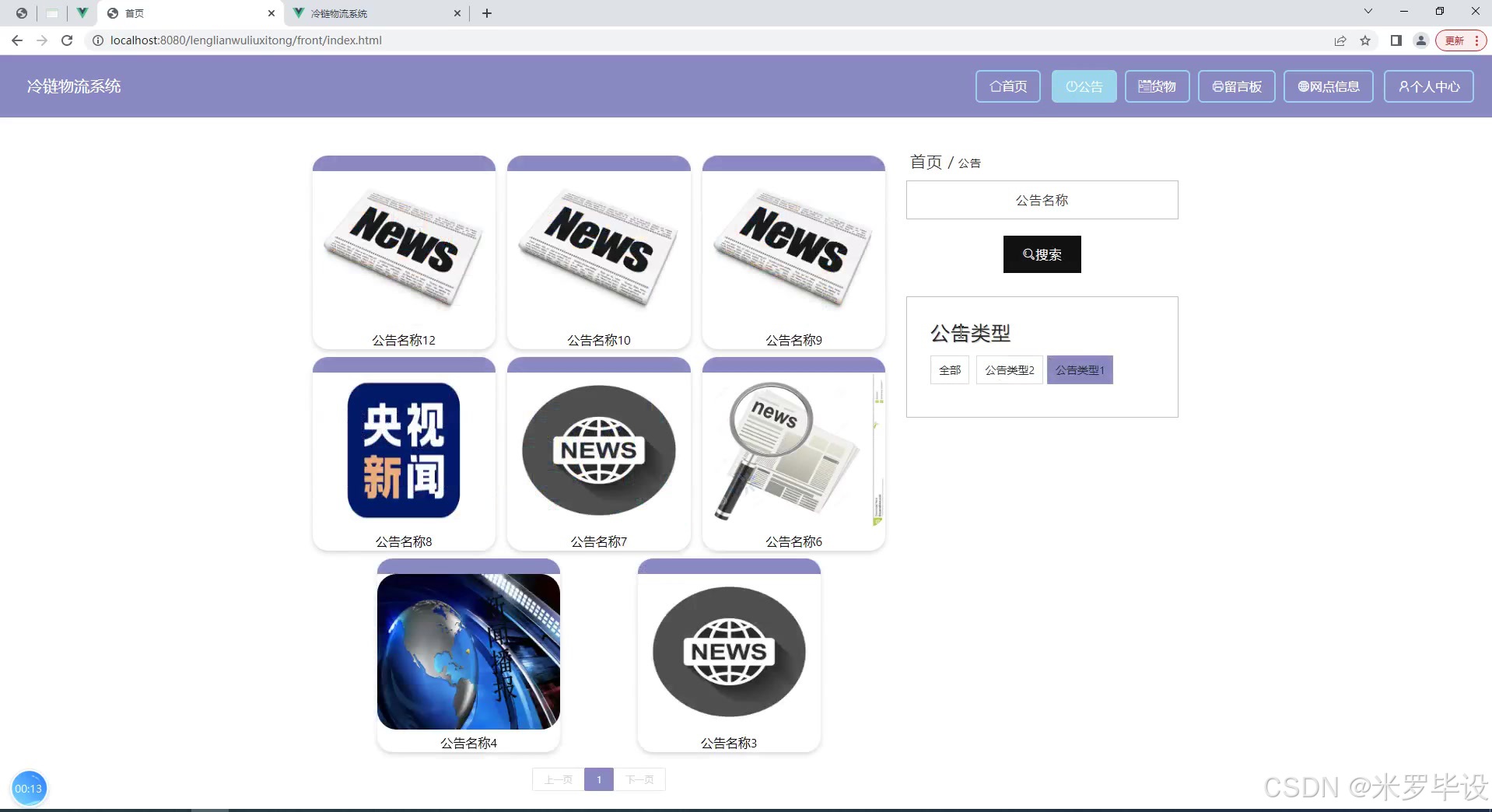
Task: Click the pinned Vue tab icon
Action: tap(82, 13)
